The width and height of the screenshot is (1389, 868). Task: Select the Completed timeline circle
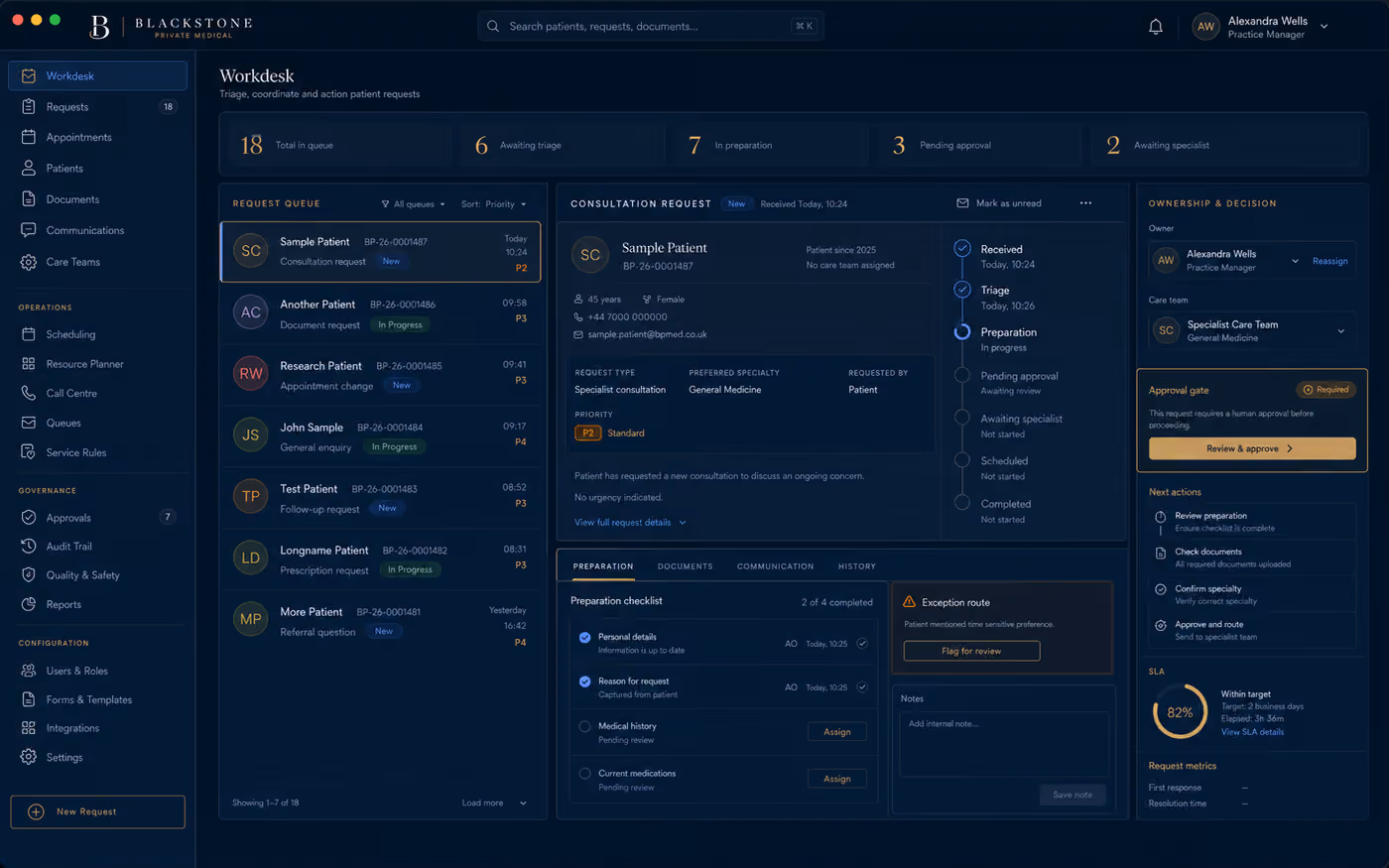pyautogui.click(x=961, y=503)
